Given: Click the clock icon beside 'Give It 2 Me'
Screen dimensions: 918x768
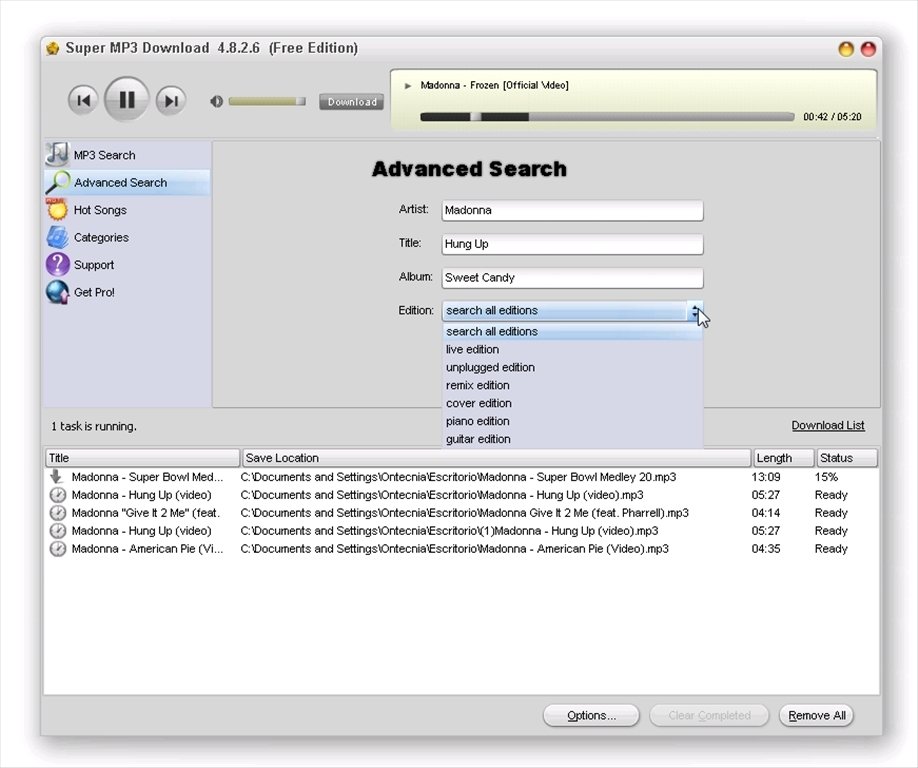Looking at the screenshot, I should [x=57, y=513].
